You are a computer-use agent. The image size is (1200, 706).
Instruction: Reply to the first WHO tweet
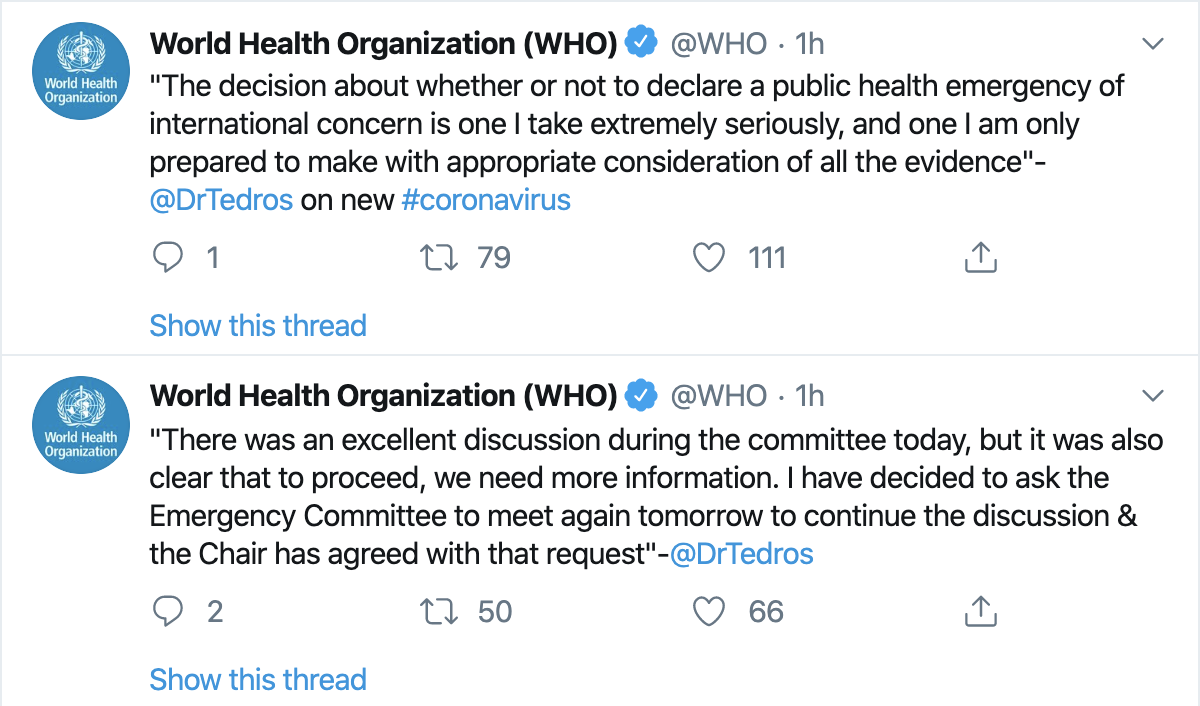(x=168, y=258)
